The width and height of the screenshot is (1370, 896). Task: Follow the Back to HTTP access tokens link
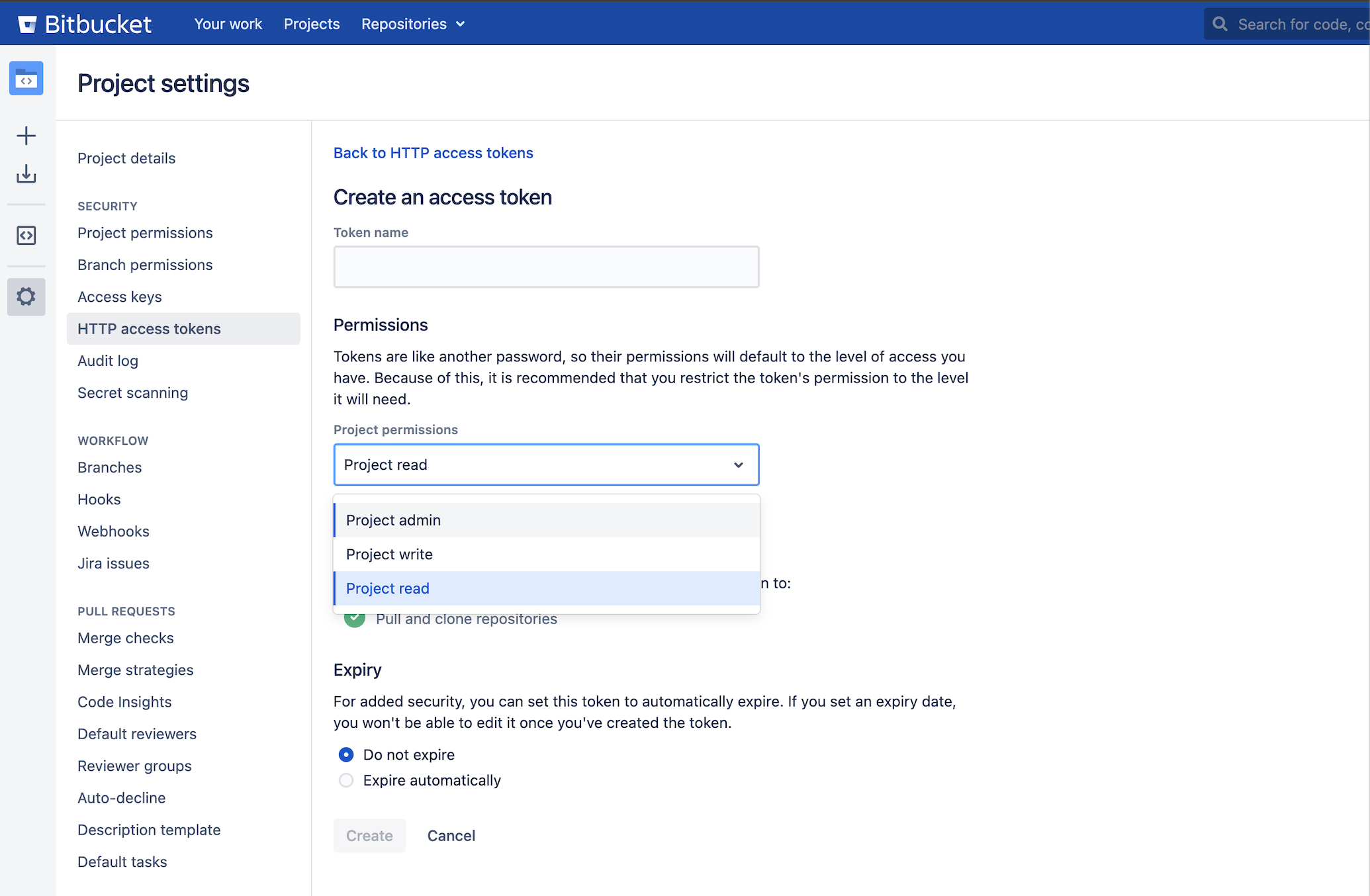click(x=434, y=153)
